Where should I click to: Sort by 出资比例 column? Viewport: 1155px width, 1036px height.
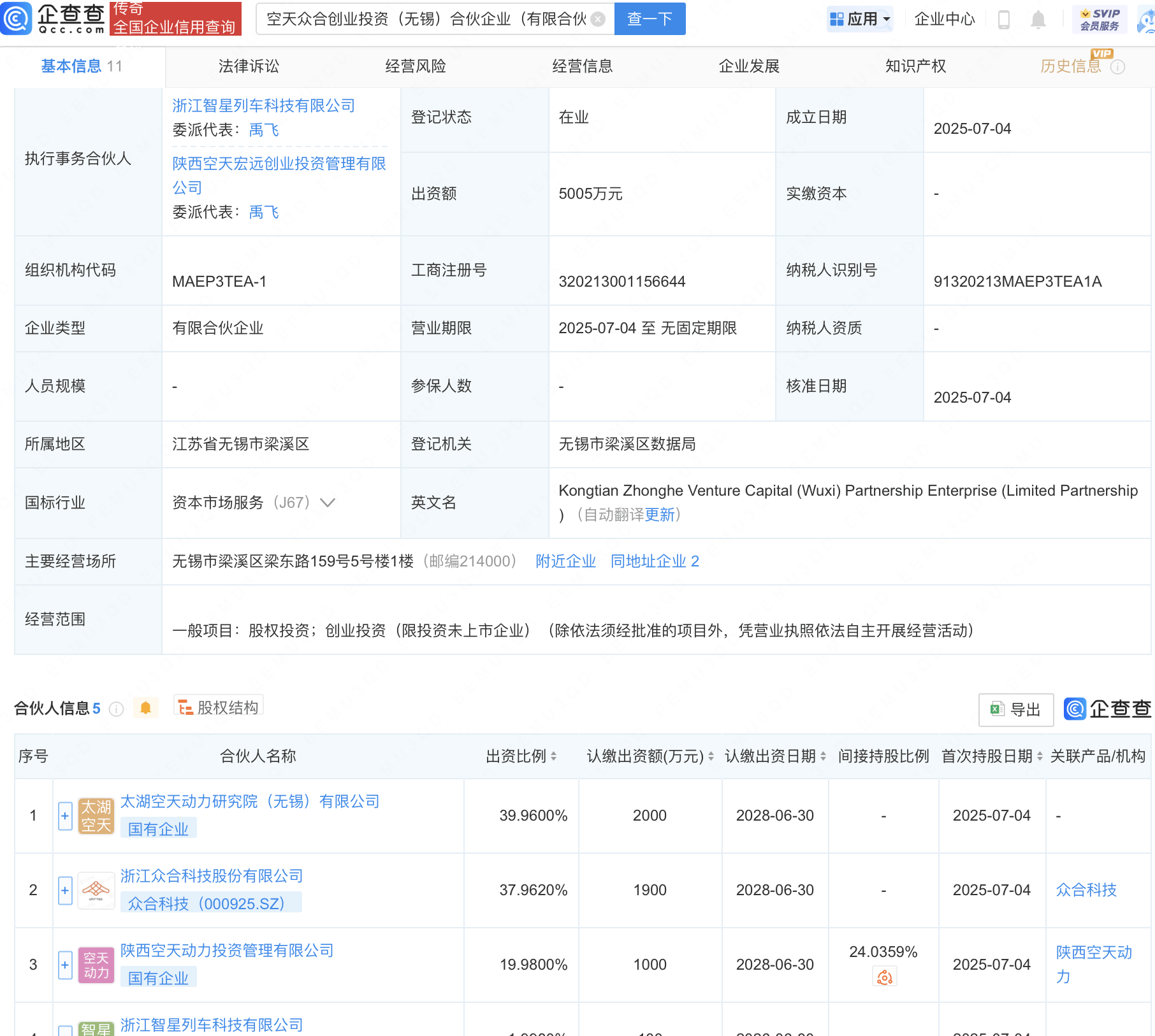coord(553,756)
